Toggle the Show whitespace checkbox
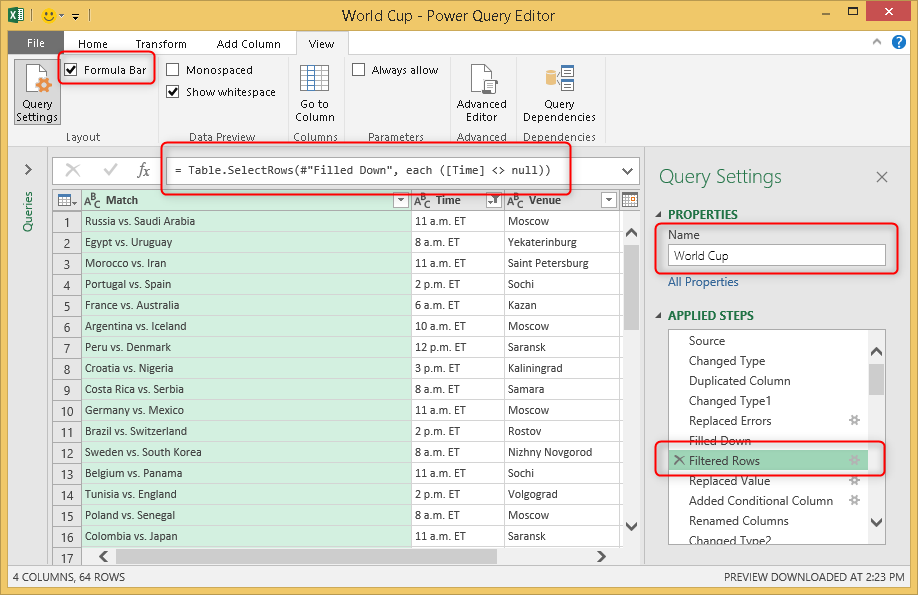This screenshot has height=595, width=918. pyautogui.click(x=173, y=91)
